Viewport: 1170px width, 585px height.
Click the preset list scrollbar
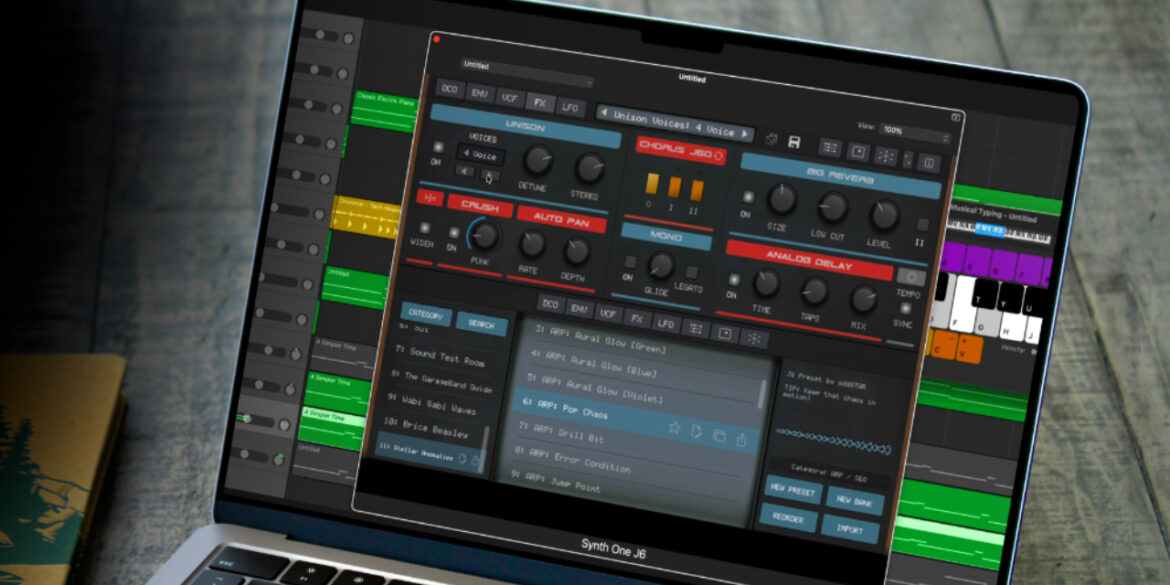click(x=762, y=394)
